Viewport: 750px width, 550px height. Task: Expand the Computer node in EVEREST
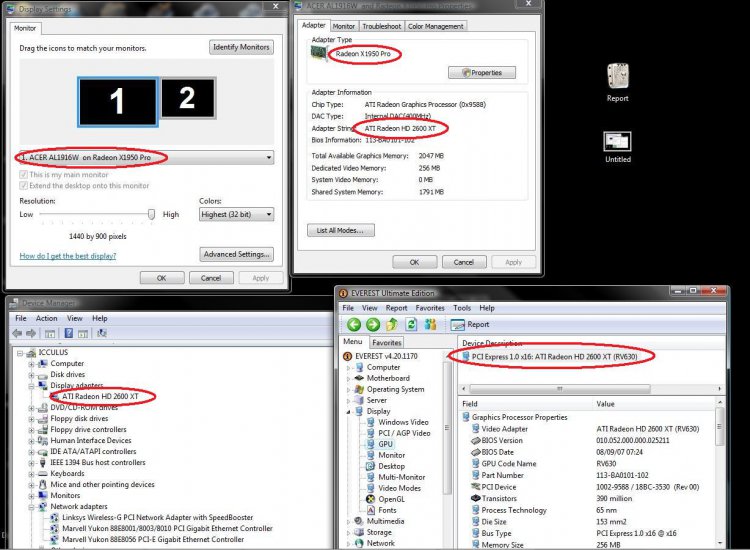(x=349, y=367)
